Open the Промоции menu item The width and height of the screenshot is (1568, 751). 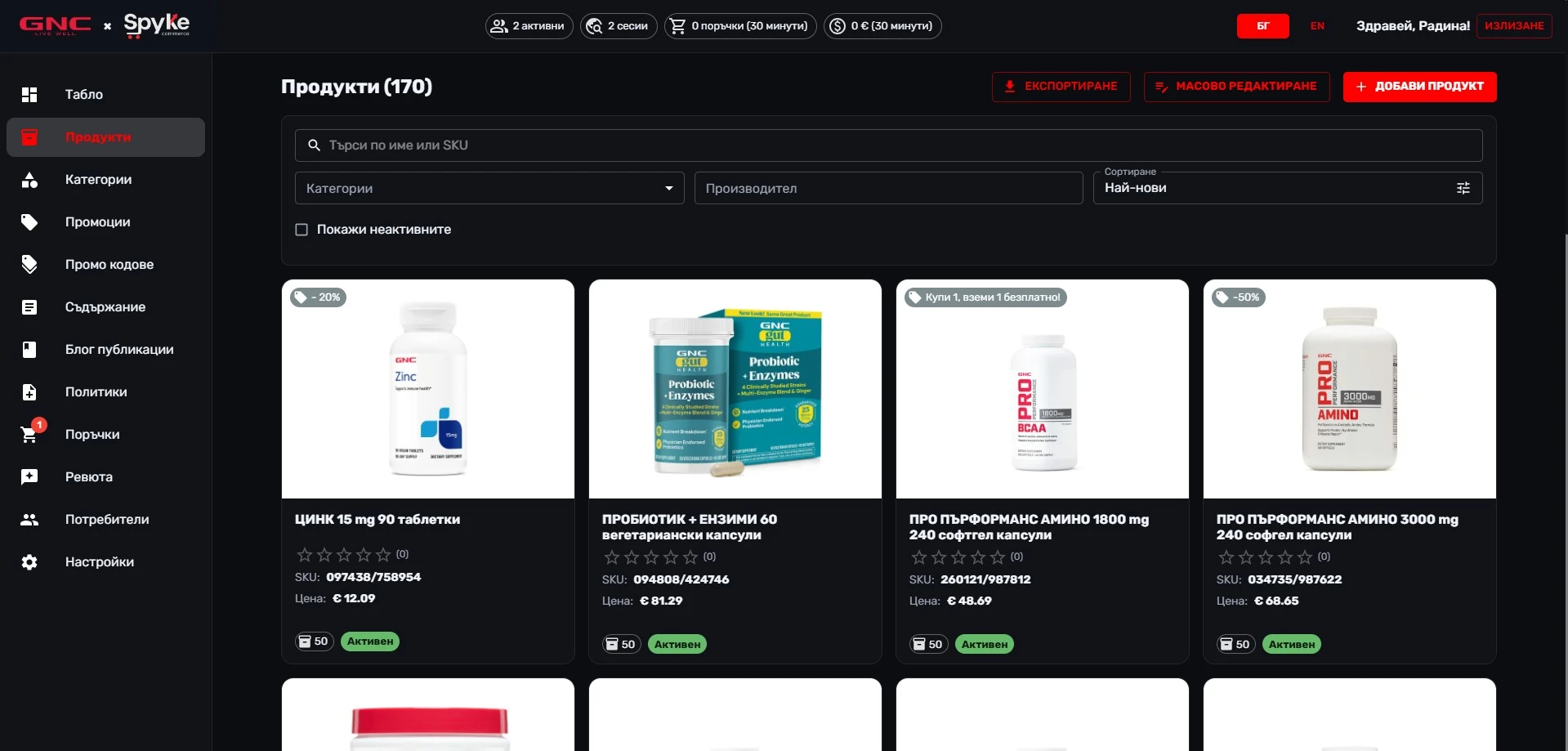tap(106, 222)
